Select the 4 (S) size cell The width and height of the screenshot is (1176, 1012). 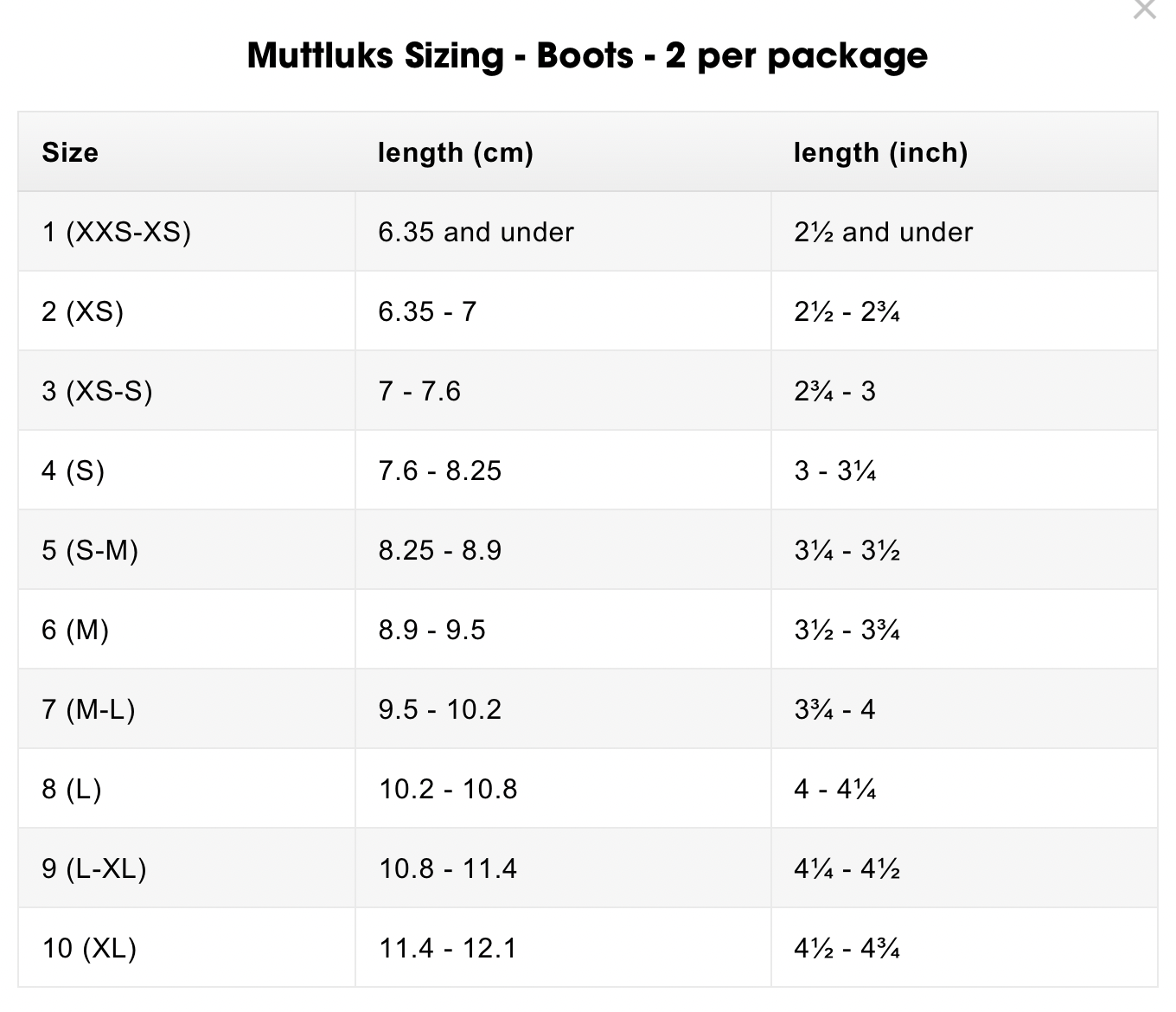coord(73,471)
